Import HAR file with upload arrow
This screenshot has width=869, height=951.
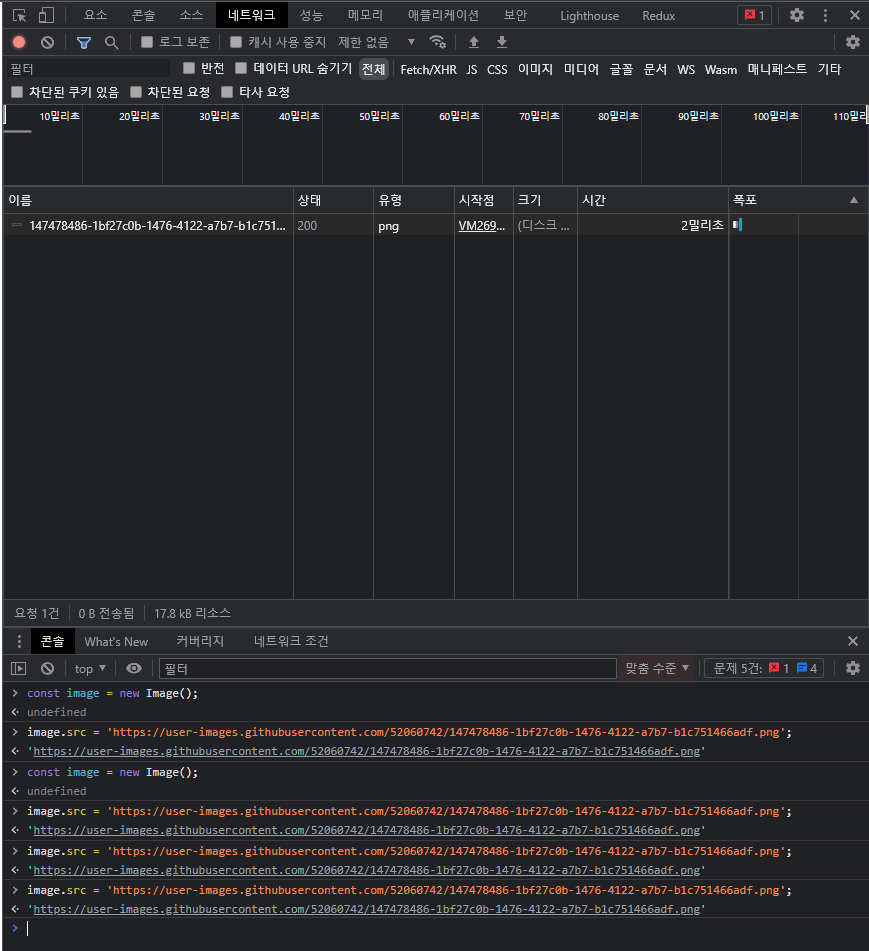(474, 42)
